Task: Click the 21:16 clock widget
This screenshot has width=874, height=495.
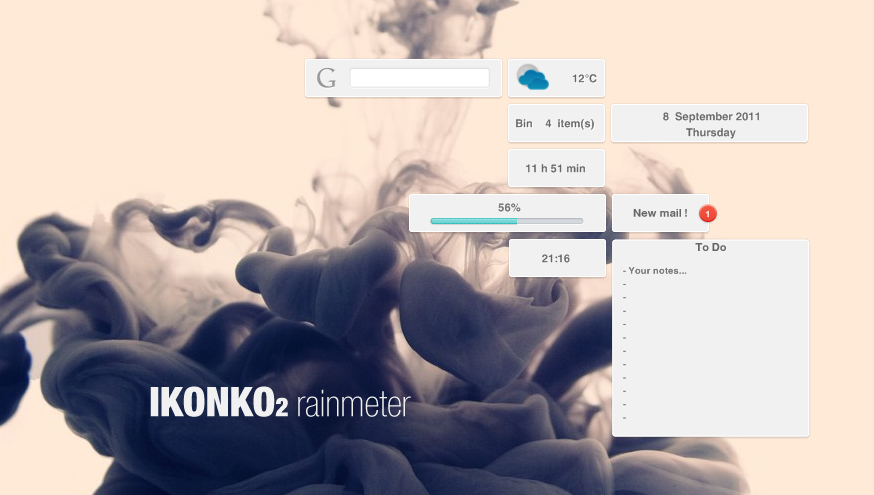Action: pos(556,259)
